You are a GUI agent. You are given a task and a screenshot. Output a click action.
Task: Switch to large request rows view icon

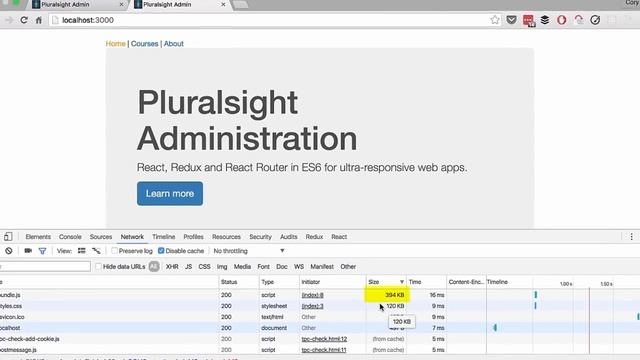pos(82,251)
